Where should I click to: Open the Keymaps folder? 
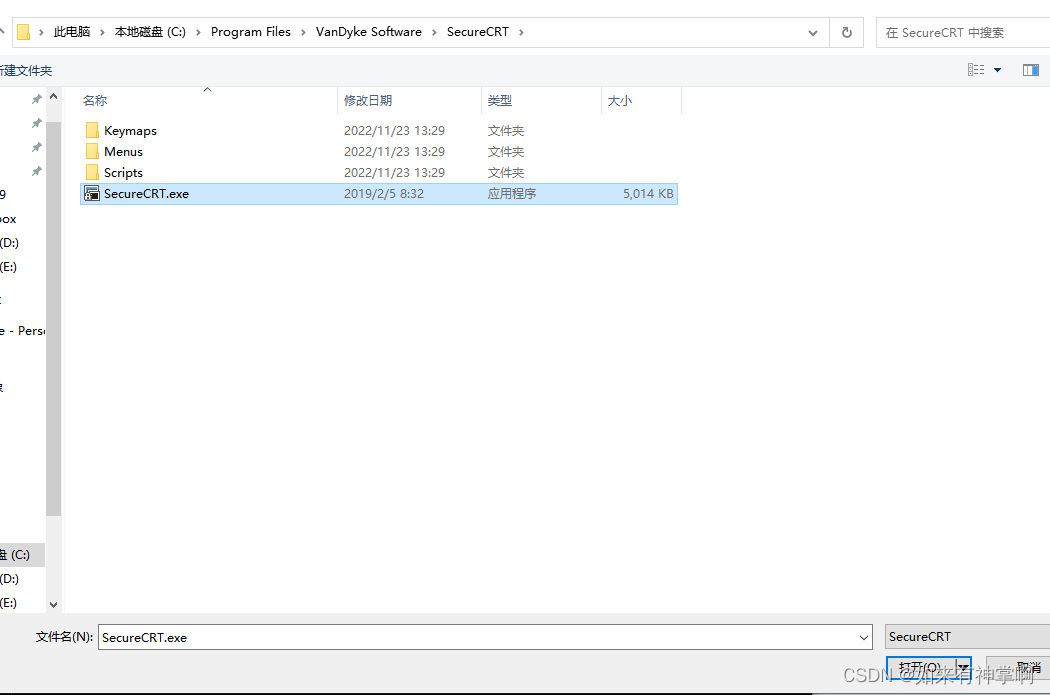128,130
